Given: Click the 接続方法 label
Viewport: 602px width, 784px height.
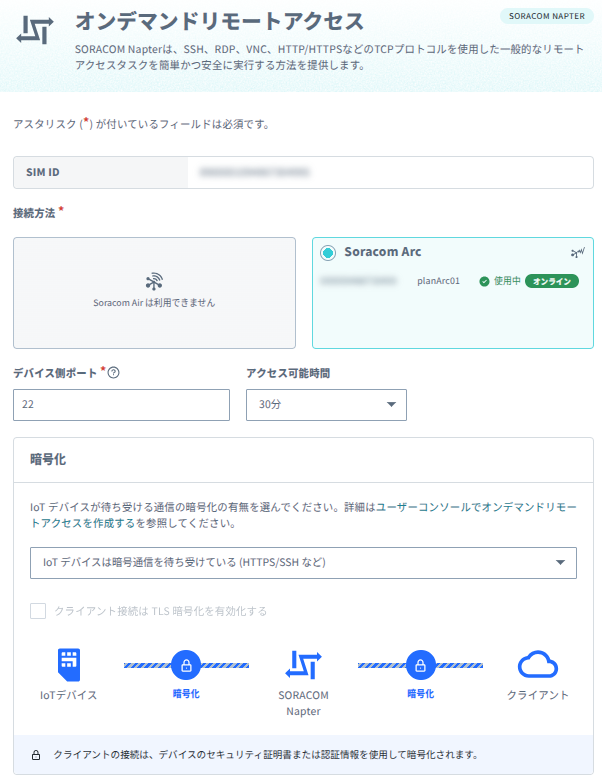Looking at the screenshot, I should click(x=34, y=214).
